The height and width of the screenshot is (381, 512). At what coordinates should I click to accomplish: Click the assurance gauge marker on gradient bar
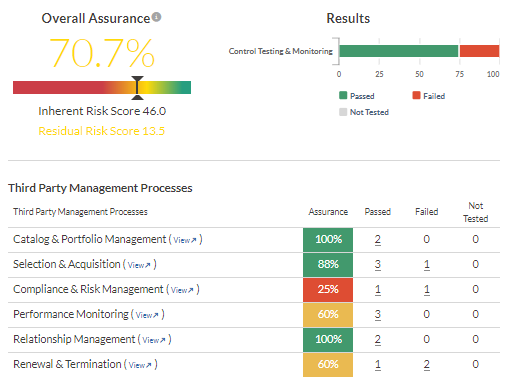[x=137, y=88]
